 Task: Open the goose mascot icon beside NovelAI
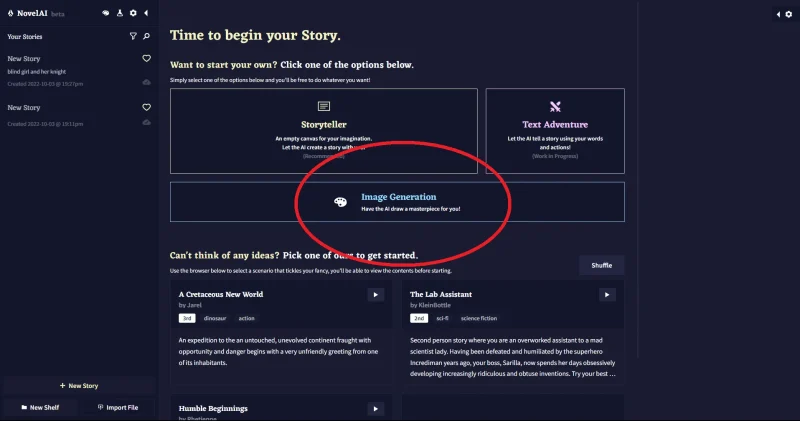point(106,13)
